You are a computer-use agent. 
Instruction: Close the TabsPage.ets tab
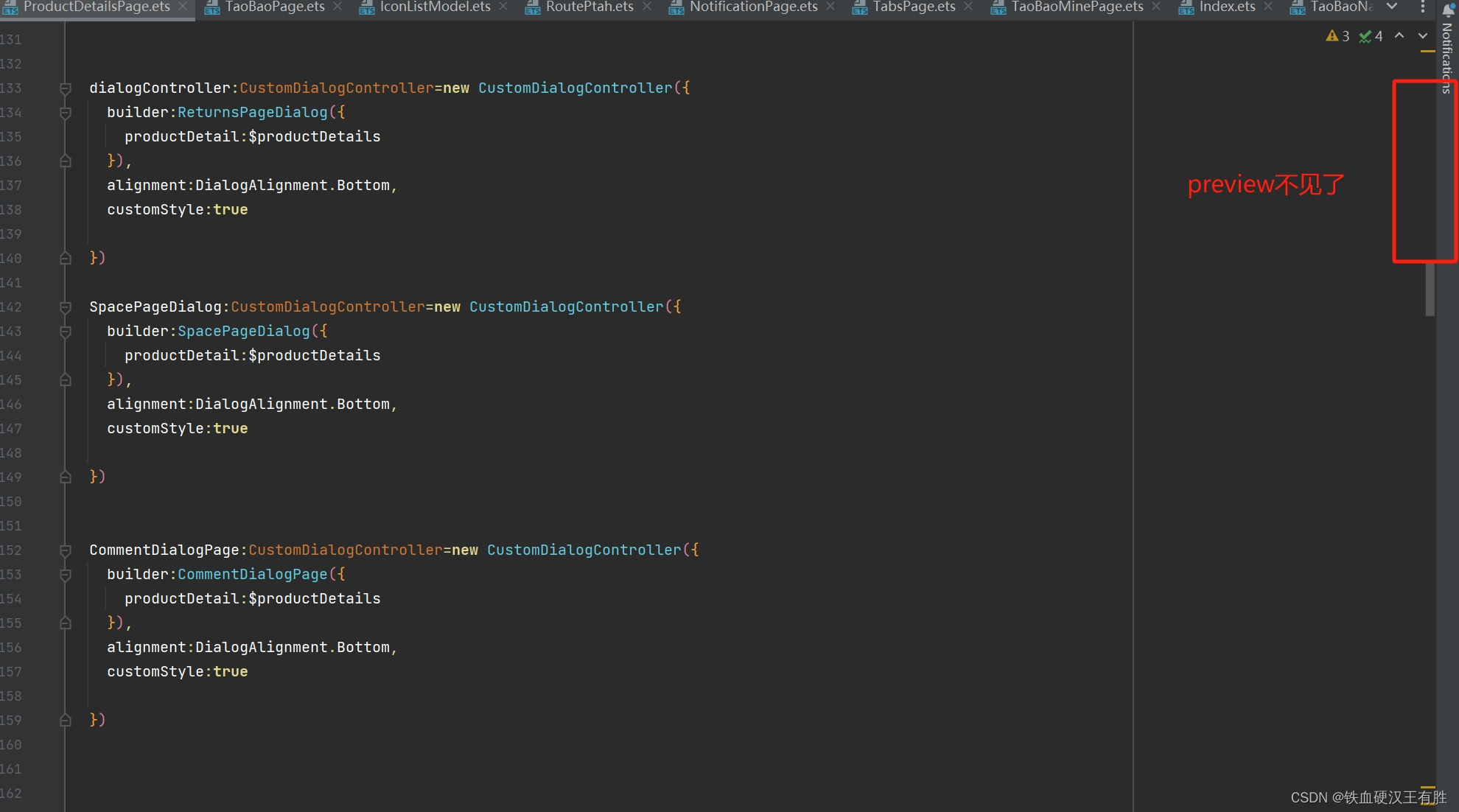[968, 7]
